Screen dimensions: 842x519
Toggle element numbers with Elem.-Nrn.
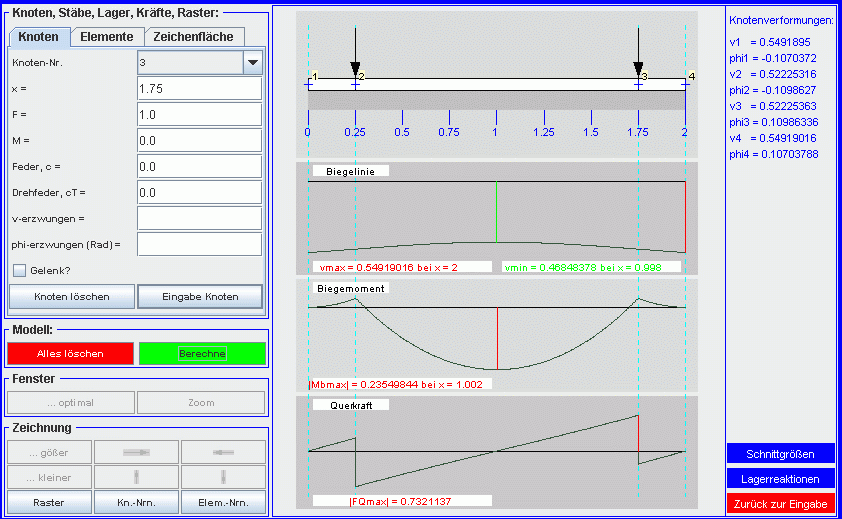tap(223, 503)
